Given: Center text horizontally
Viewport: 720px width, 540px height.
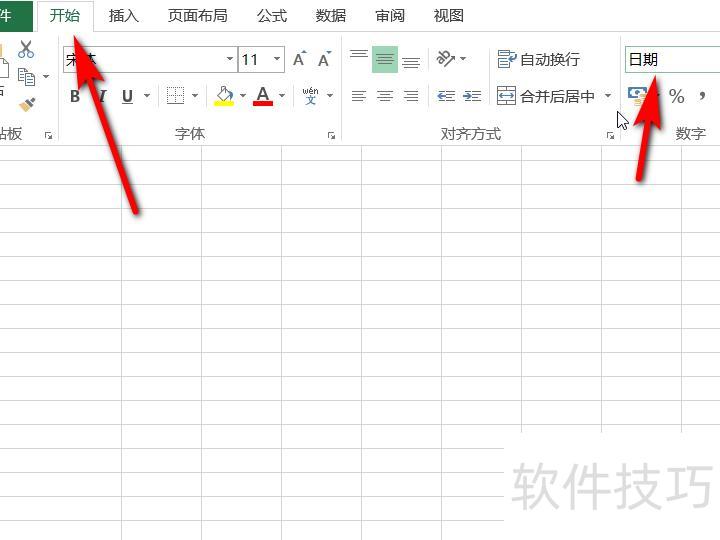Looking at the screenshot, I should 385,96.
